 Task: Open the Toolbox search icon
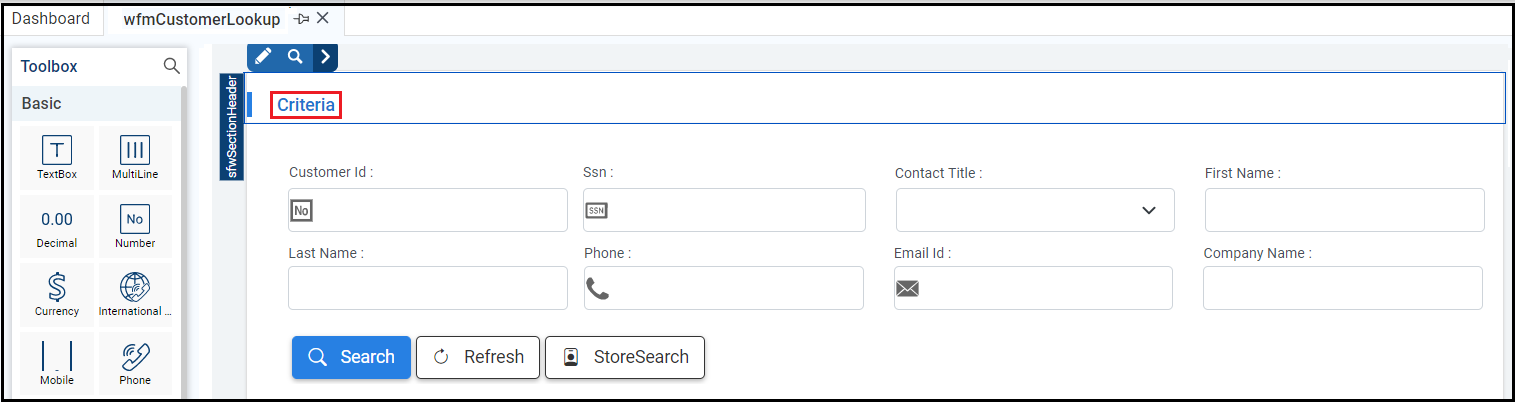[172, 66]
